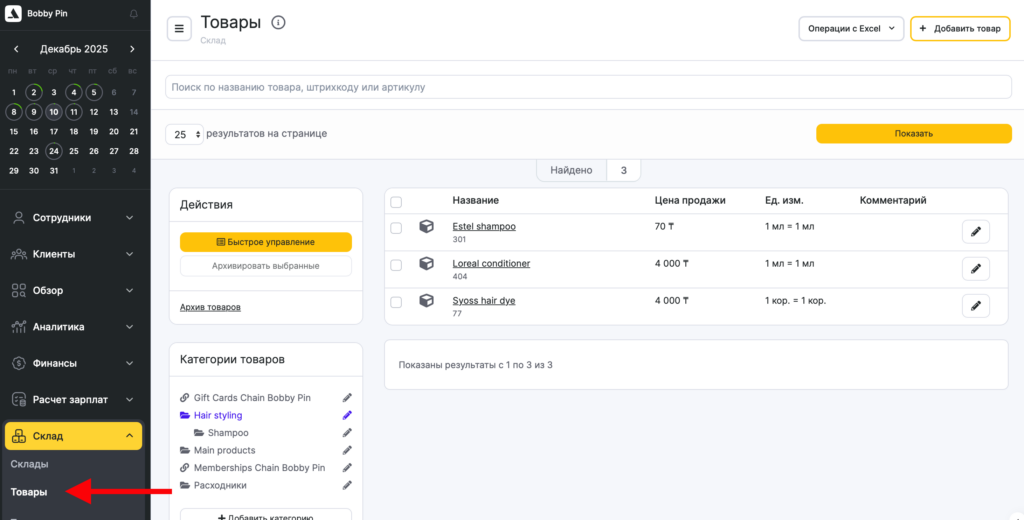1024x520 pixels.
Task: Open the Склады submenu item
Action: [x=29, y=464]
